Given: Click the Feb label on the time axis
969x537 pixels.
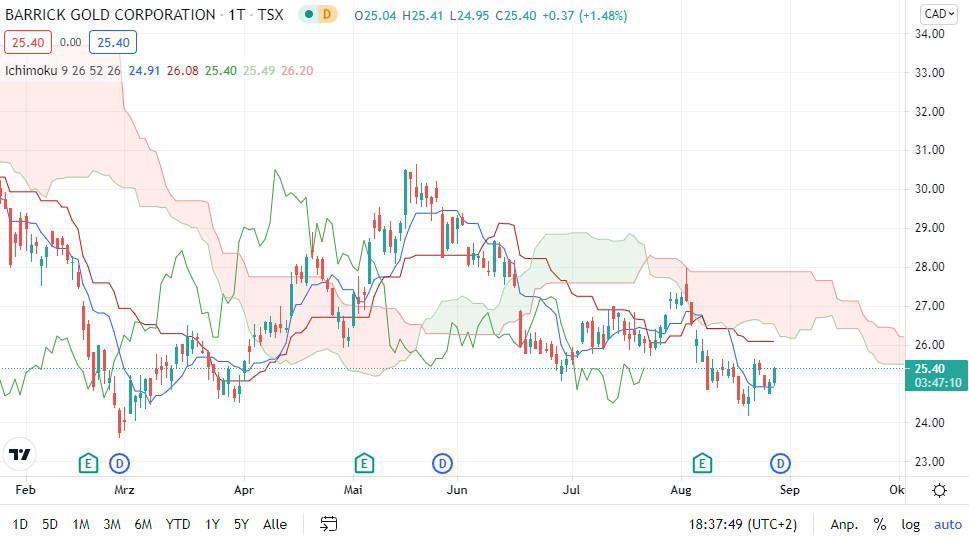Looking at the screenshot, I should click(x=25, y=490).
